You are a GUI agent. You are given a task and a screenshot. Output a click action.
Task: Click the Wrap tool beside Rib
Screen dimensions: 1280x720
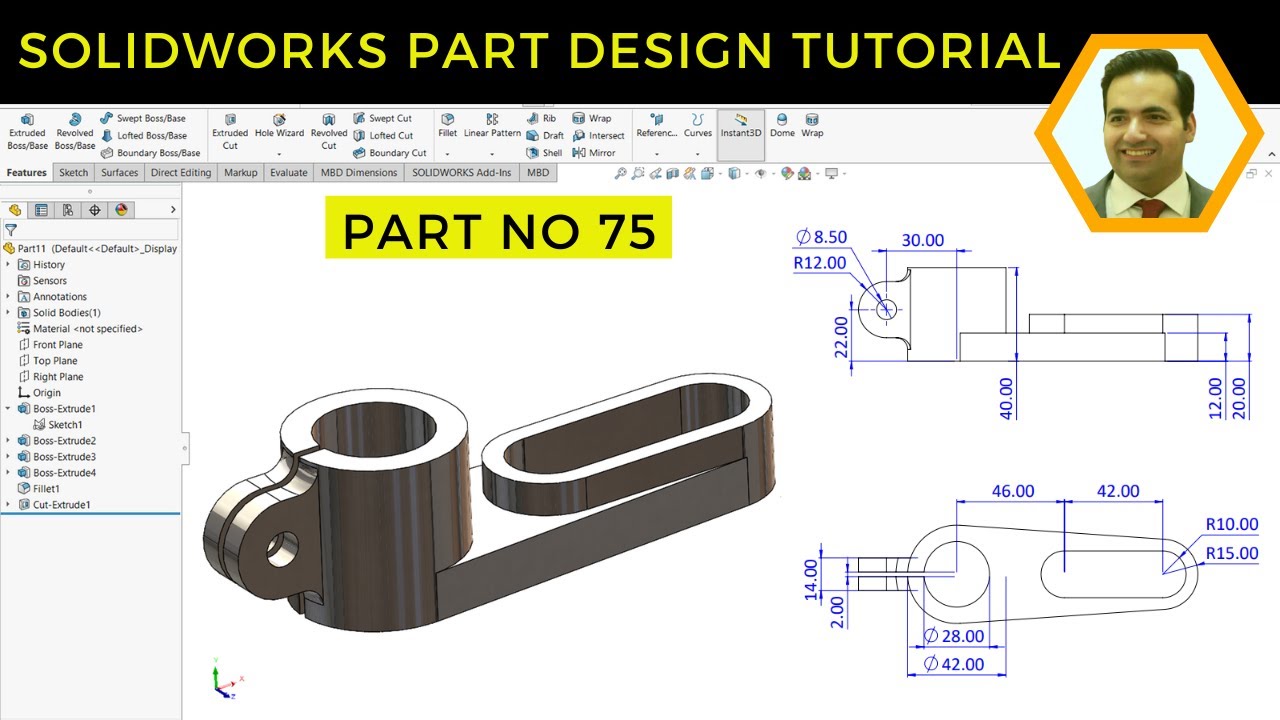tap(591, 118)
